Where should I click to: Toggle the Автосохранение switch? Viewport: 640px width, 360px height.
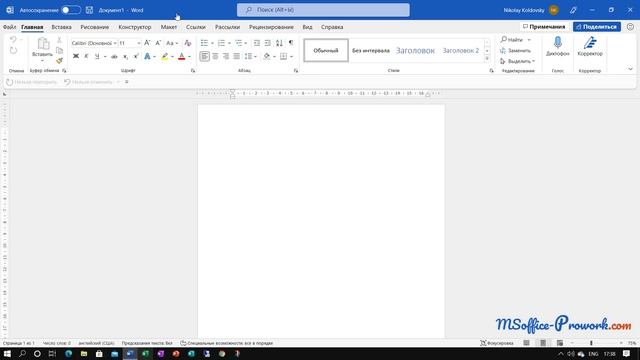point(71,10)
